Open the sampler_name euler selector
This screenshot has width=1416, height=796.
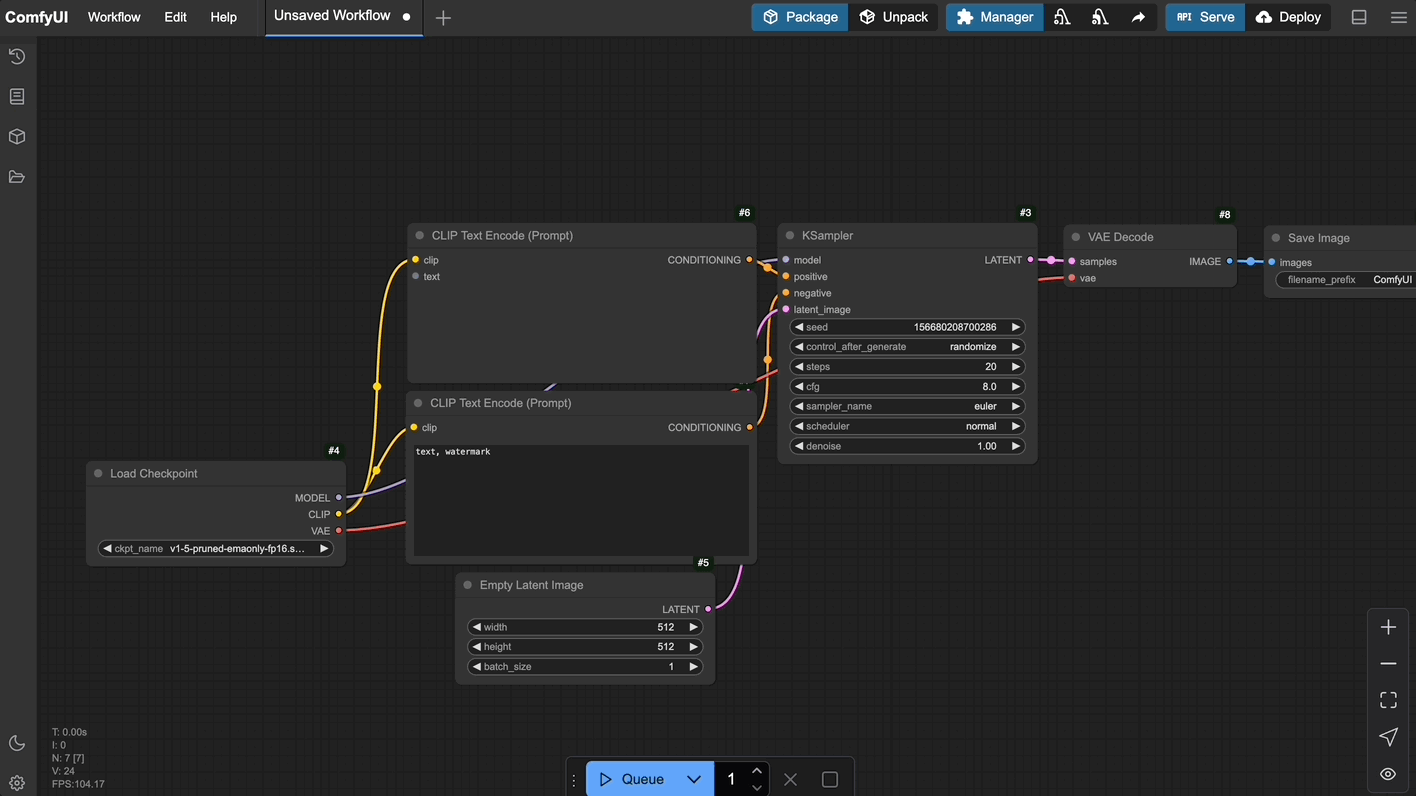(x=907, y=406)
